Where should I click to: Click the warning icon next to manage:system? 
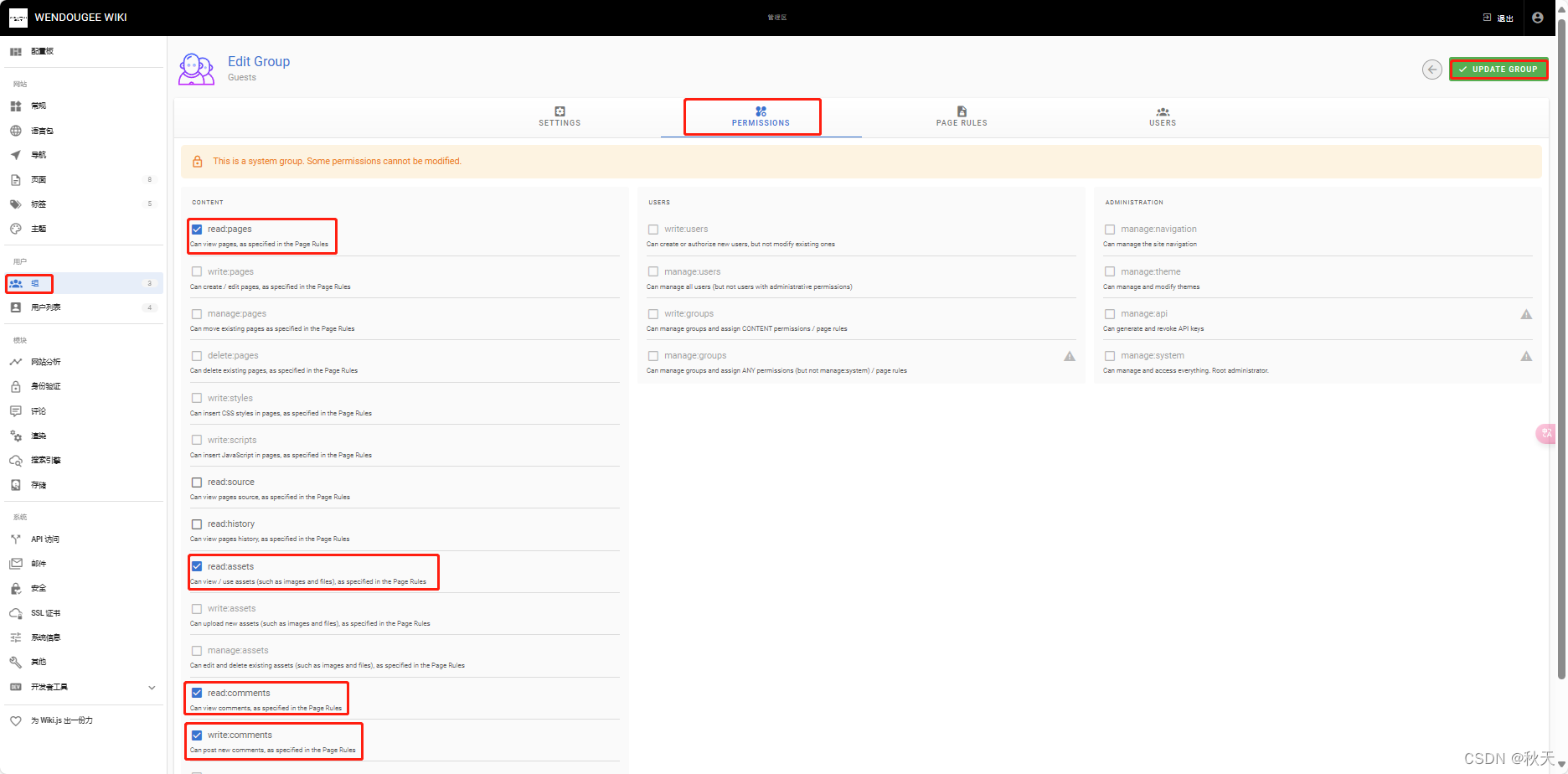(1527, 356)
